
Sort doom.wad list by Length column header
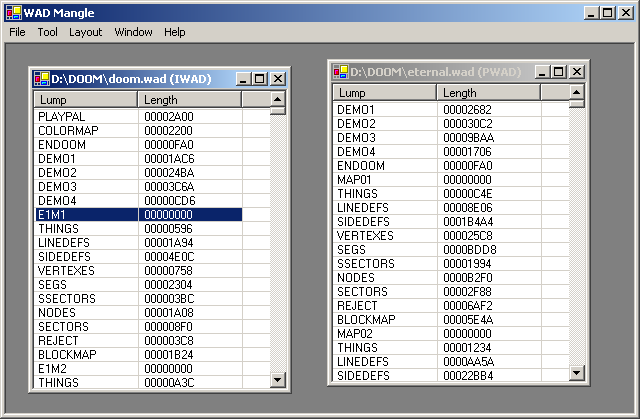coord(190,100)
